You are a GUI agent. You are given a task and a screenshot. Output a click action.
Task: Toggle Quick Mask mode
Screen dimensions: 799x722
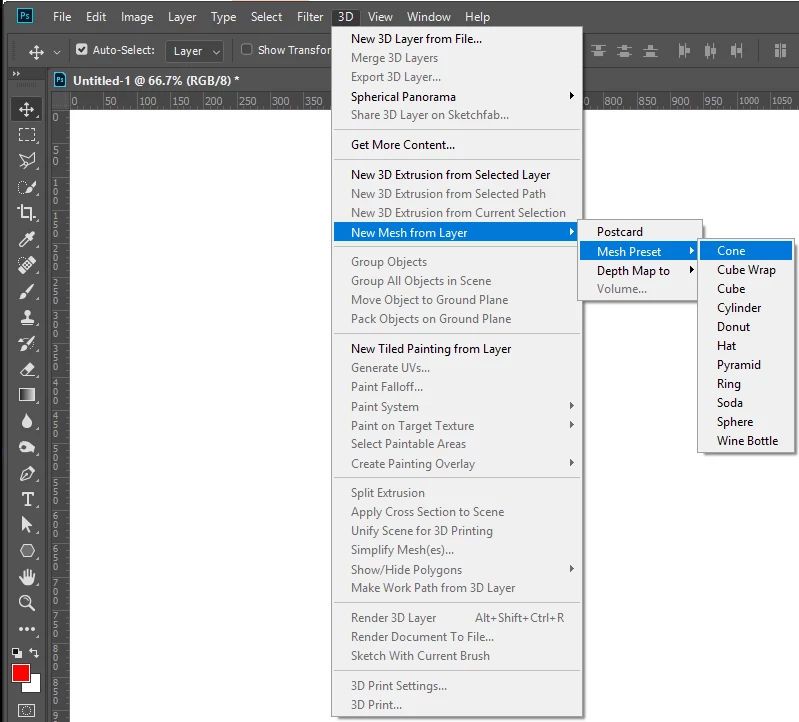point(26,710)
